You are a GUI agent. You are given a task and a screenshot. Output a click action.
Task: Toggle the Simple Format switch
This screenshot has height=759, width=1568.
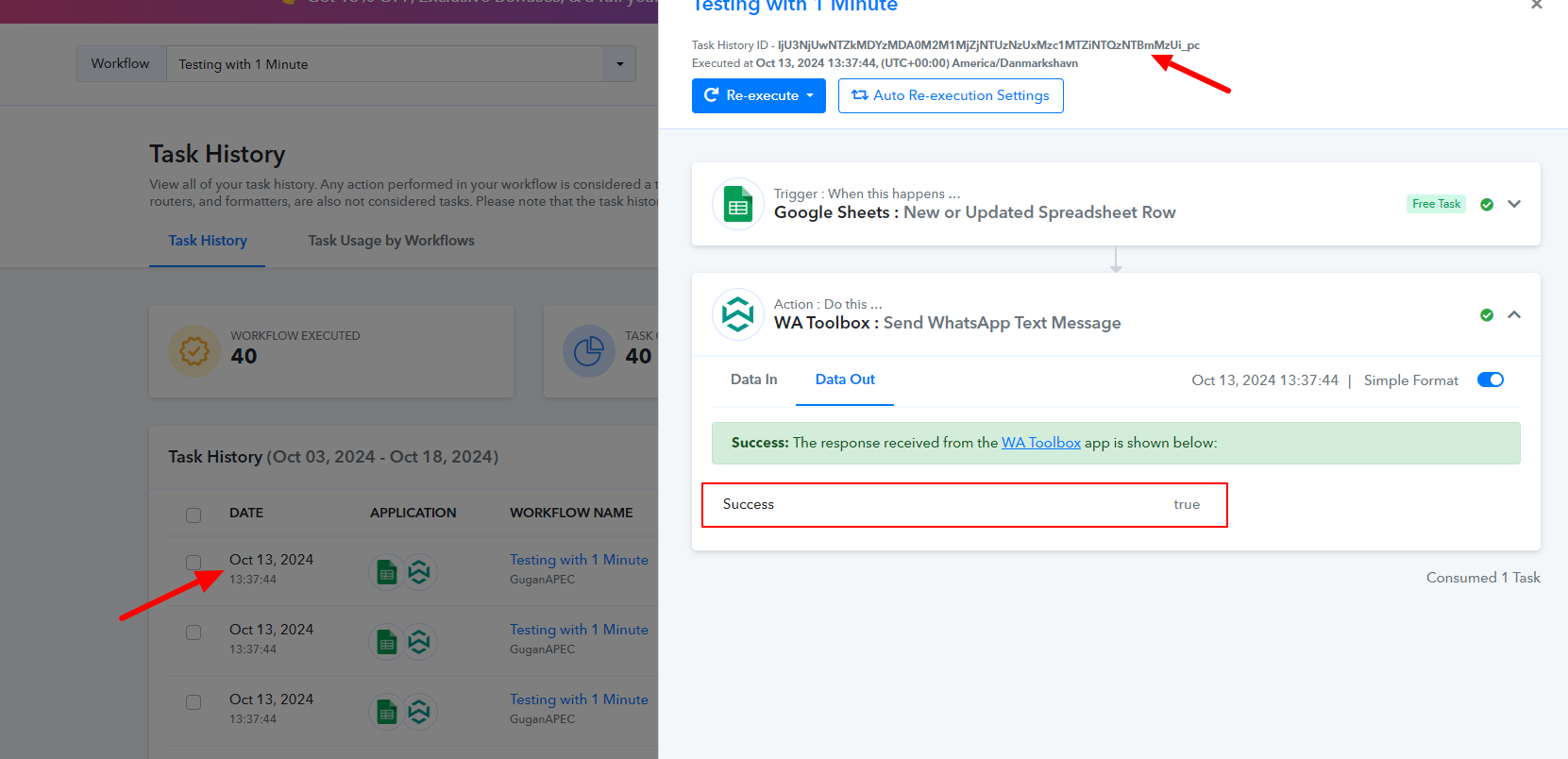coord(1491,379)
